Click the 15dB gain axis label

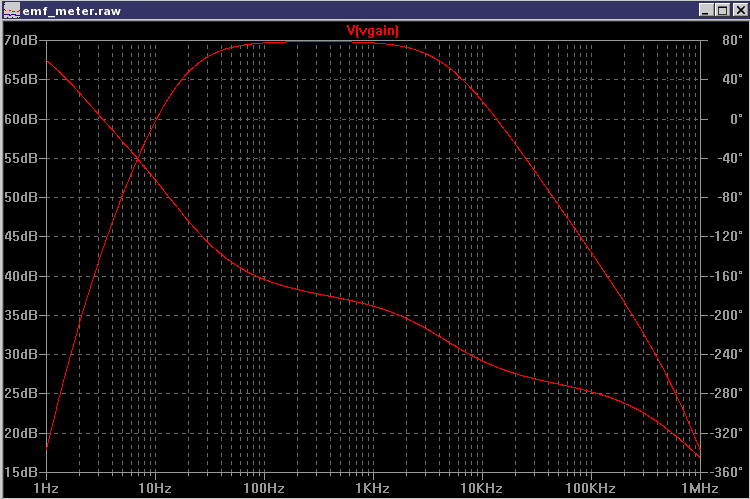[x=21, y=472]
